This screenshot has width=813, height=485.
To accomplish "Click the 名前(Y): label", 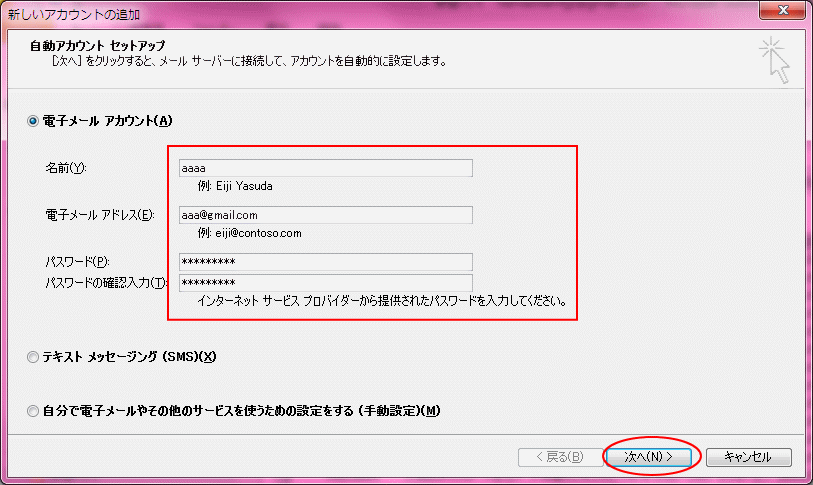I will tap(66, 168).
